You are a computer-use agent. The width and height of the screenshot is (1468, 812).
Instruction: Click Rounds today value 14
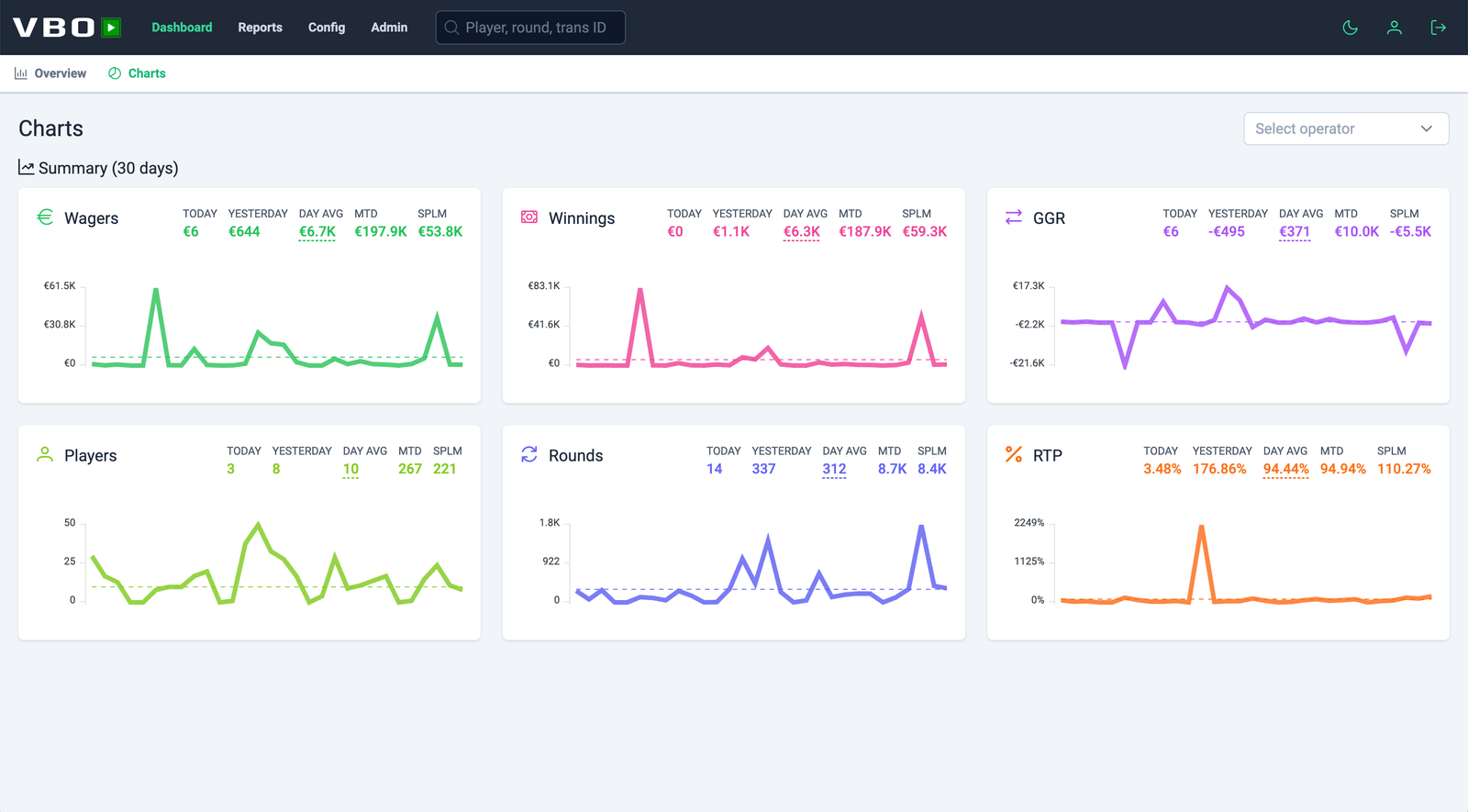(715, 470)
